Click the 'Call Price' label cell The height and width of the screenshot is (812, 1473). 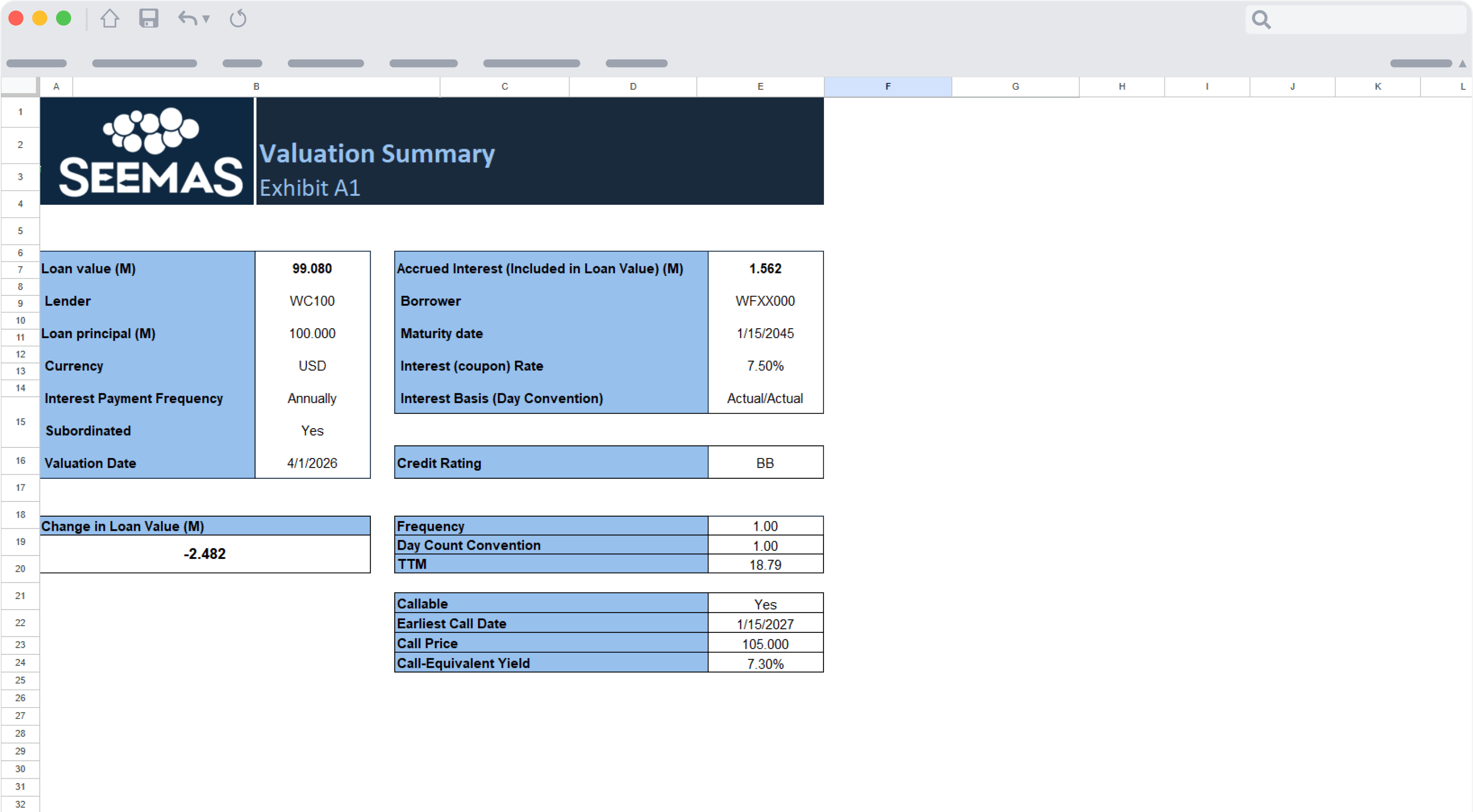[551, 644]
